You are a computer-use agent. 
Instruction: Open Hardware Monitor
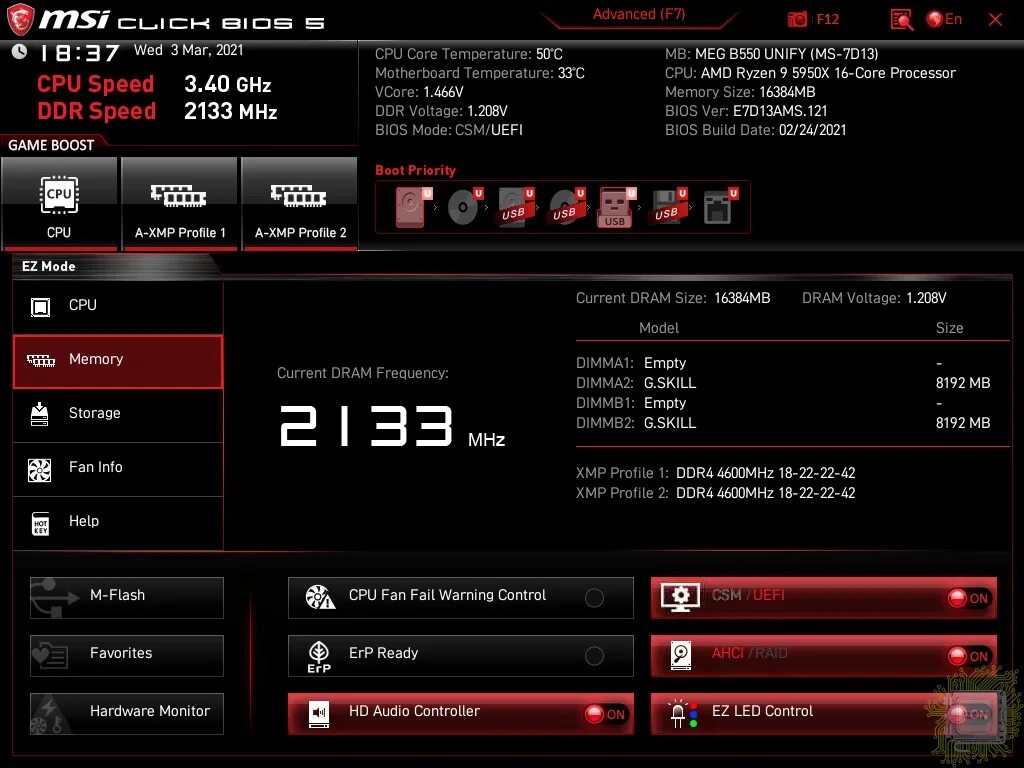(127, 714)
